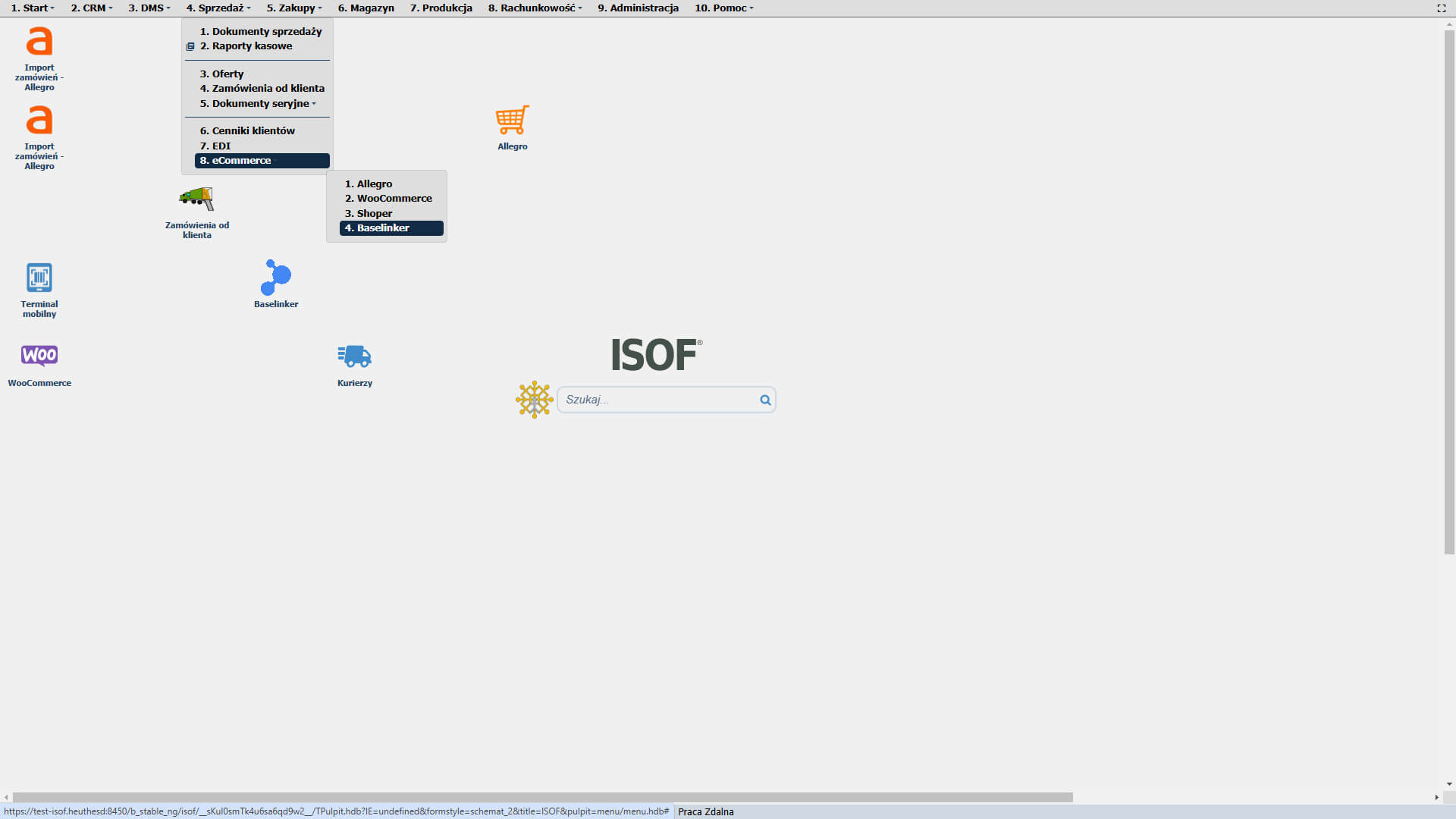
Task: Select 7. Produkcja in menu bar
Action: tap(441, 8)
